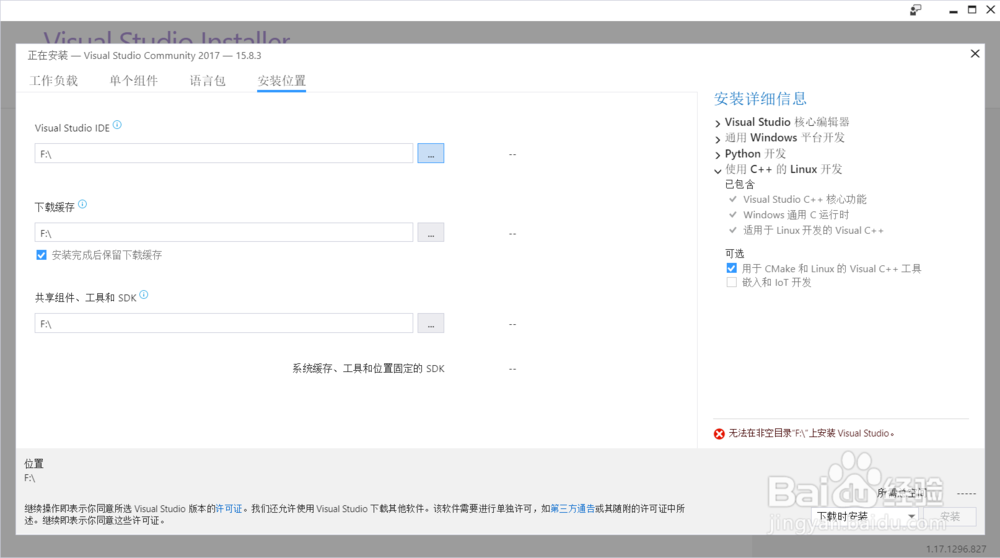Enable 嵌入和 IoT 开发 option

point(732,283)
